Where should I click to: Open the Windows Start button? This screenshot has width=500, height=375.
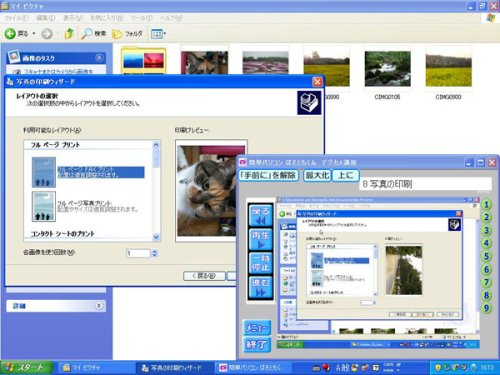tap(26, 367)
